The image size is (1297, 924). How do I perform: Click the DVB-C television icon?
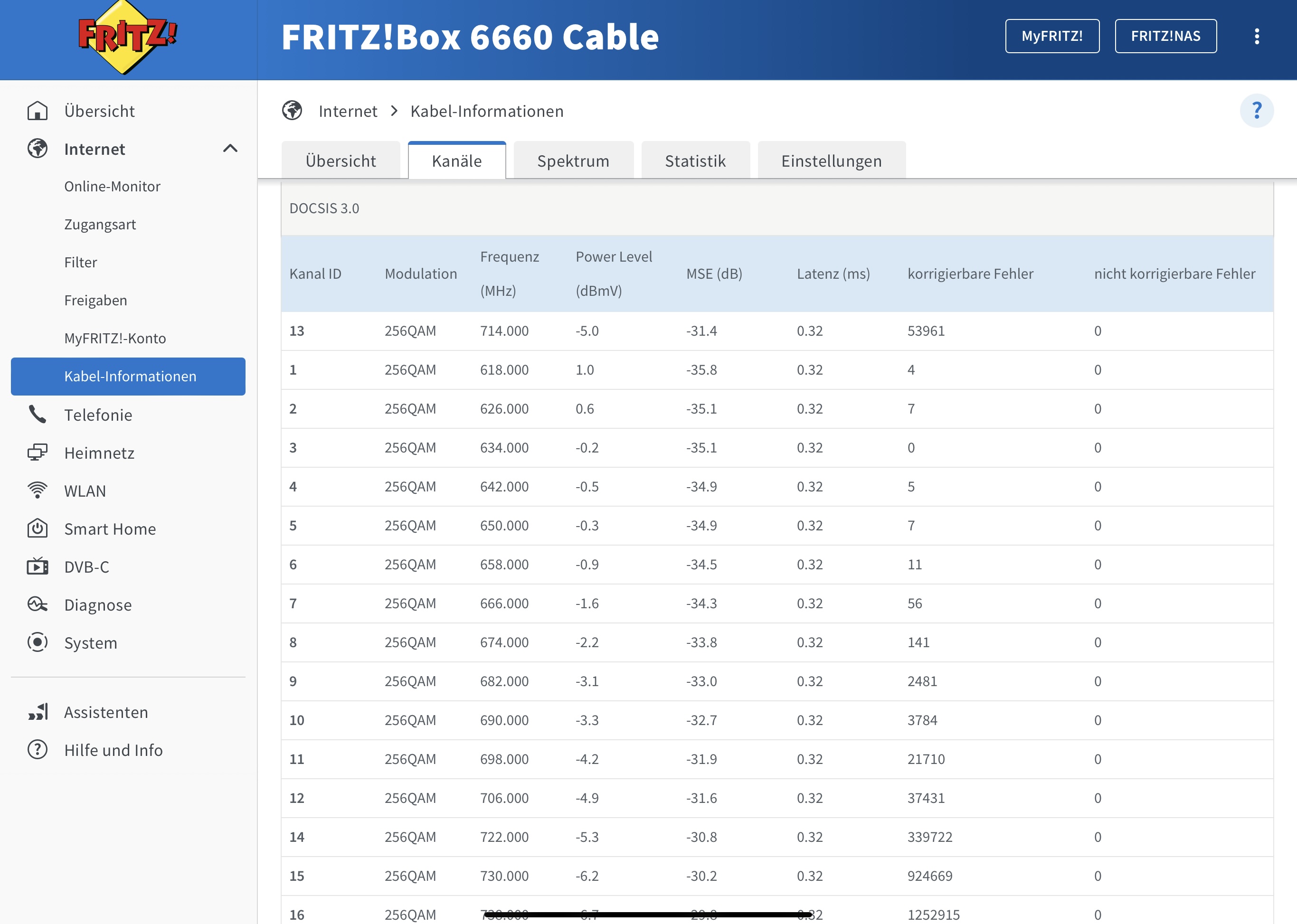(38, 566)
